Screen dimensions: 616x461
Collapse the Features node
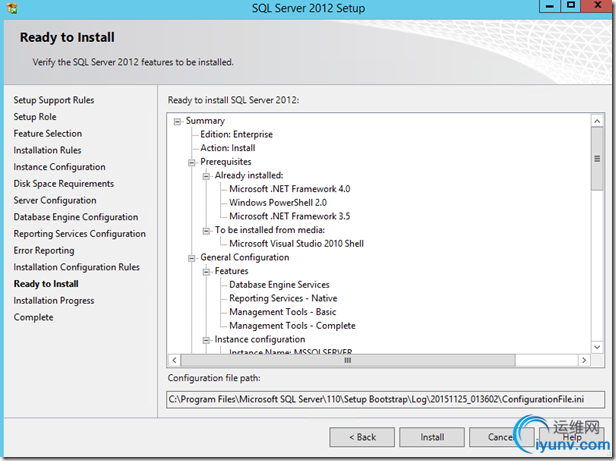click(x=206, y=272)
